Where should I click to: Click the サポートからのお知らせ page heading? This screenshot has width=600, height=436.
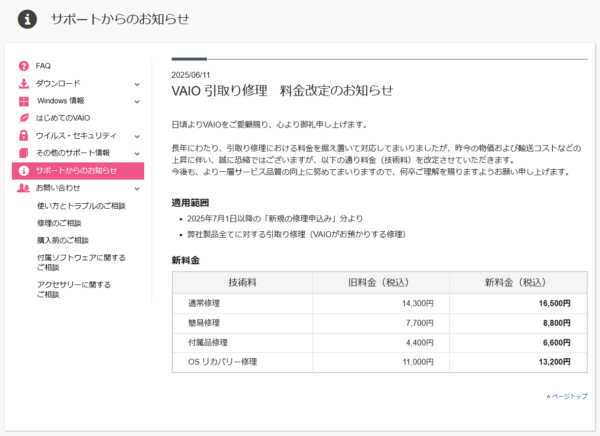point(120,19)
